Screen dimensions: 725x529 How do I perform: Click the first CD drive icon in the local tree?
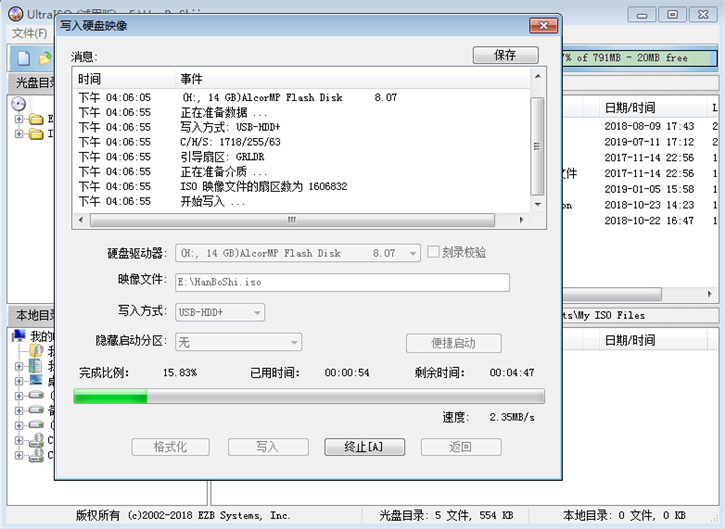coord(36,440)
